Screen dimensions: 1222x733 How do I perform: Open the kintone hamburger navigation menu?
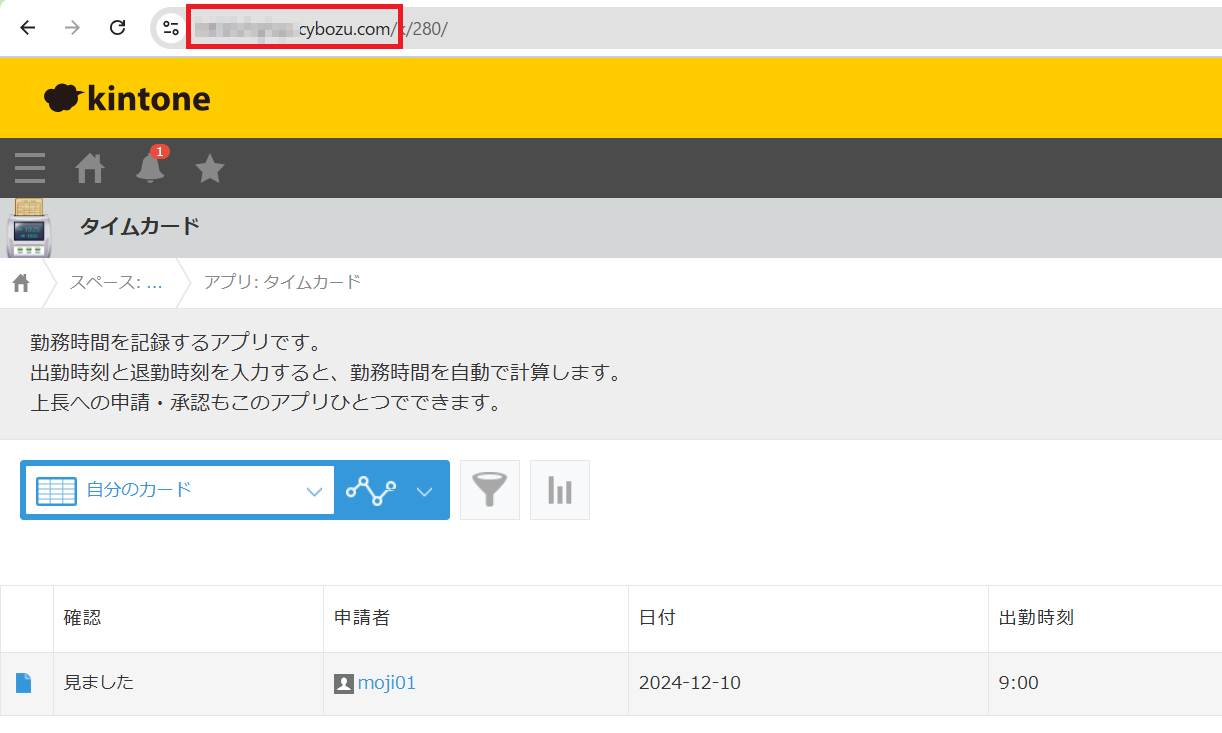[29, 167]
